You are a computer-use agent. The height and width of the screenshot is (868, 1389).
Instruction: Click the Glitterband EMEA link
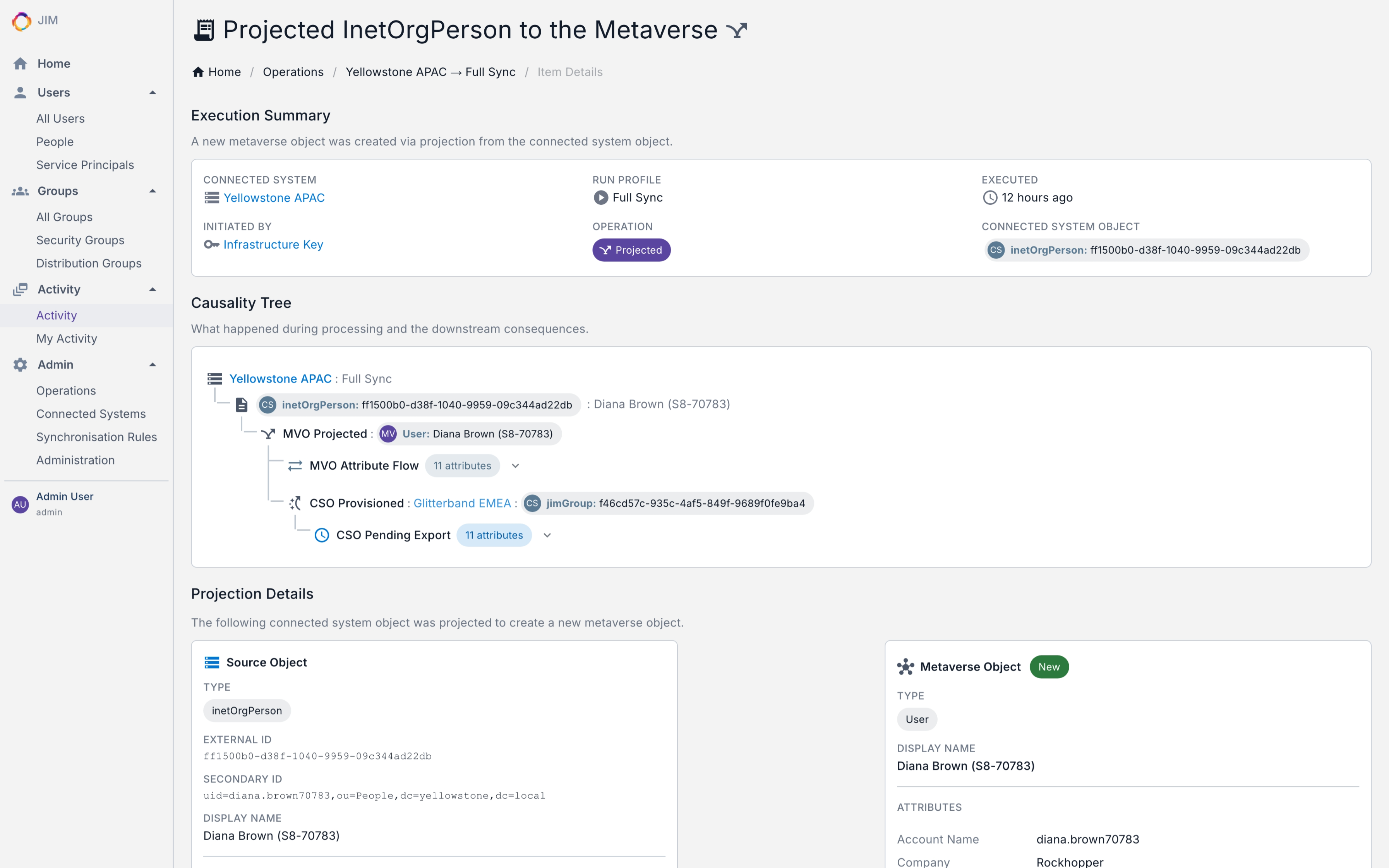point(462,503)
